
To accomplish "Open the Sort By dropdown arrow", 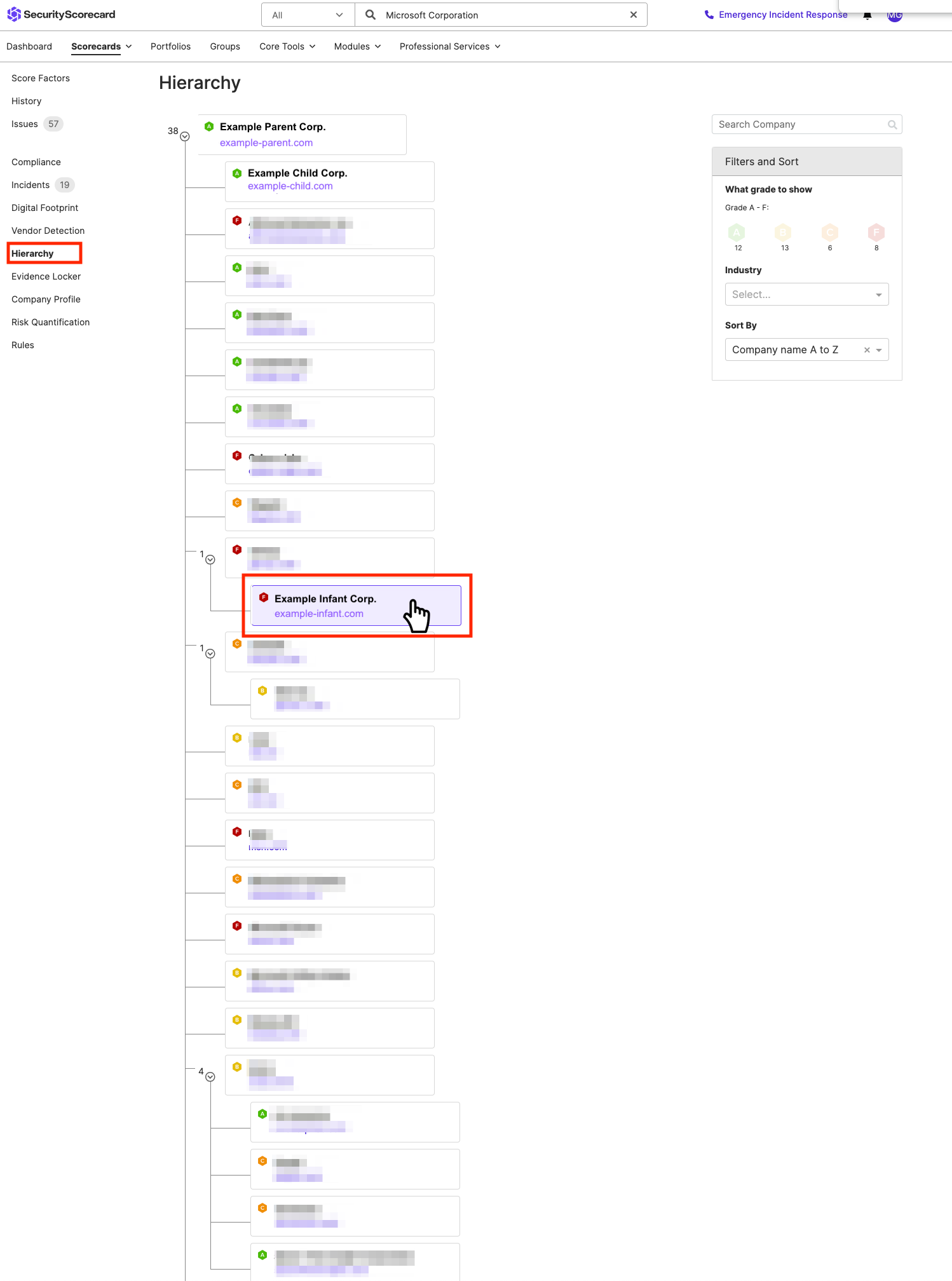I will coord(879,350).
